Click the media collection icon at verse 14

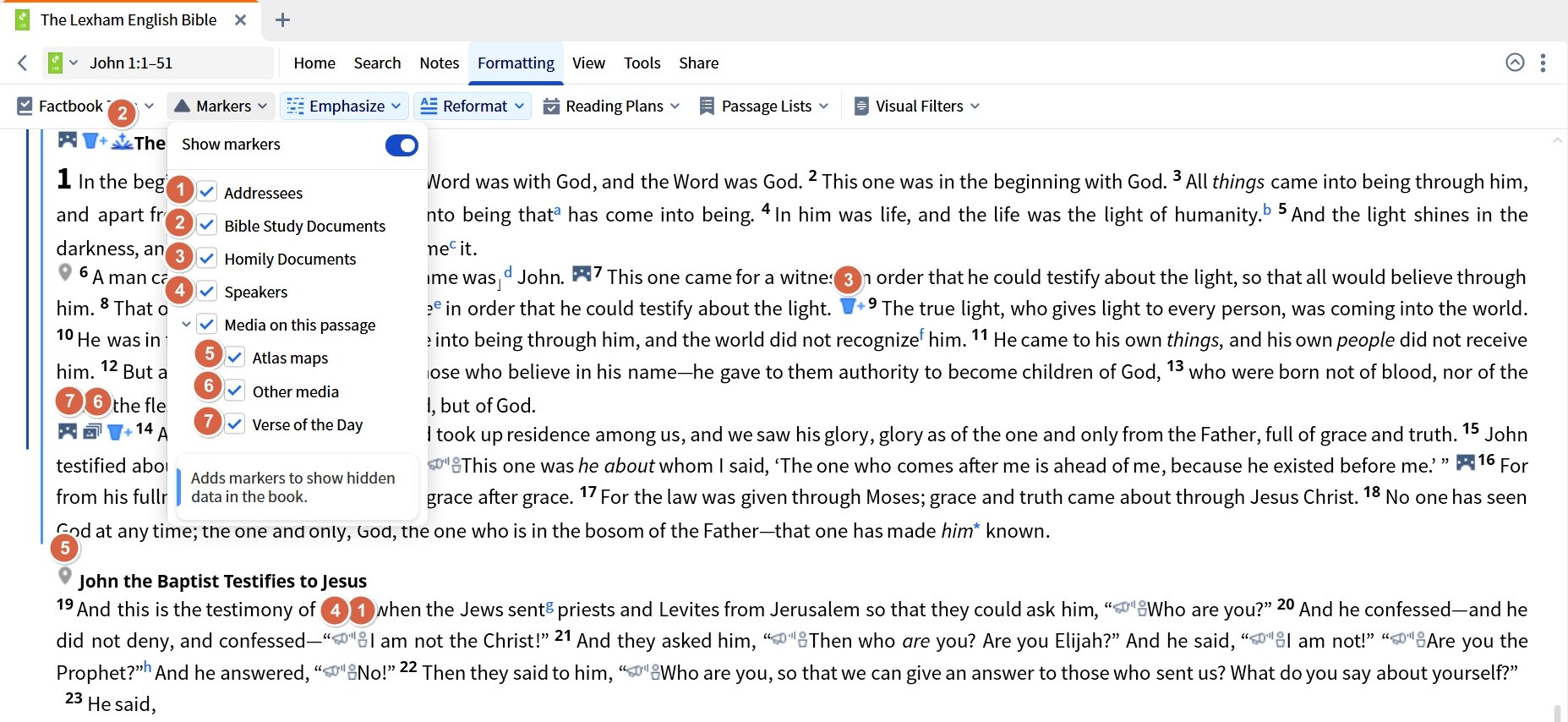92,431
